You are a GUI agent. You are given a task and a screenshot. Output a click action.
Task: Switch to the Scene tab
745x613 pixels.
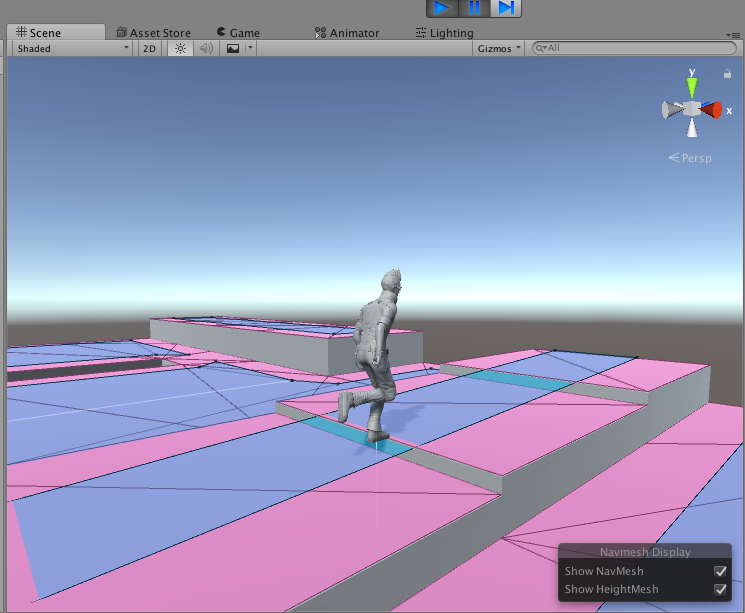click(56, 32)
